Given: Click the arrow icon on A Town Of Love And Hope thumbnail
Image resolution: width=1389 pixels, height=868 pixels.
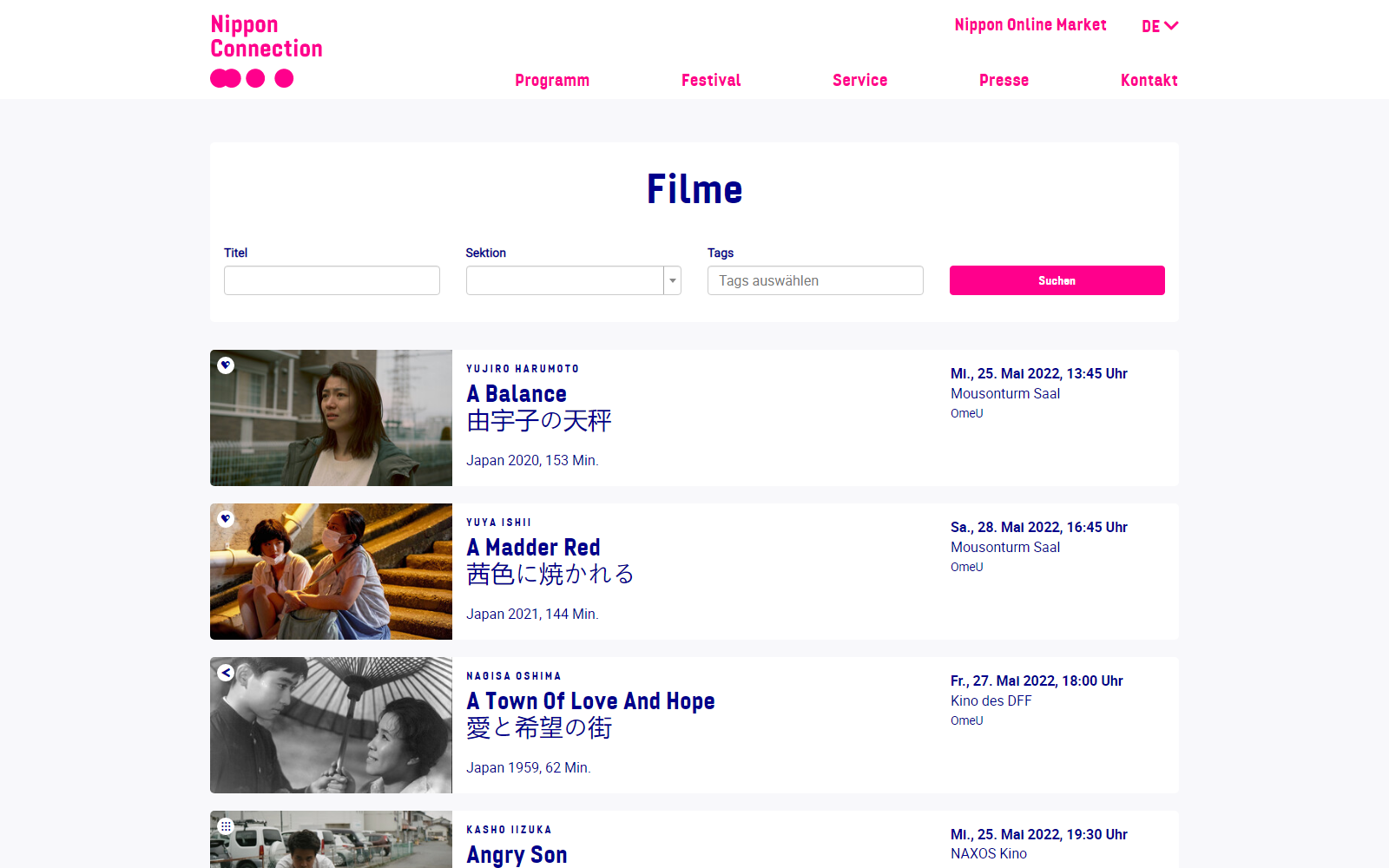Looking at the screenshot, I should click(x=226, y=673).
